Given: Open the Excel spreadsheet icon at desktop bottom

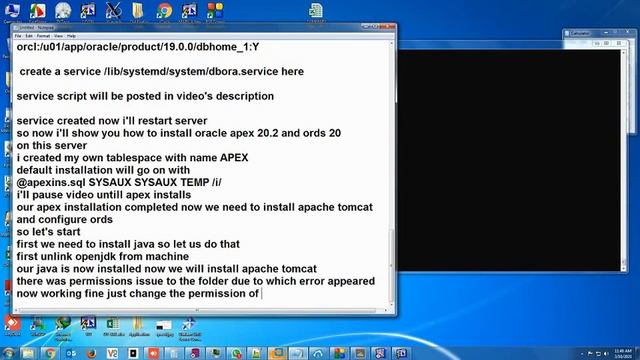Looking at the screenshot, I should pos(113,324).
